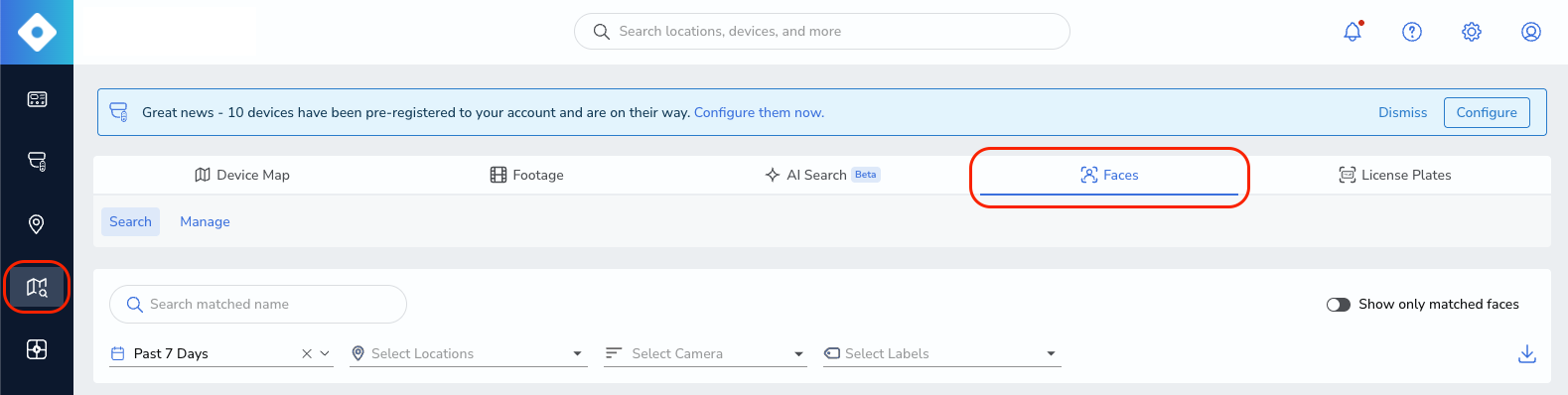The width and height of the screenshot is (1568, 395).
Task: Dismiss the pre-registered devices banner
Action: tap(1402, 113)
